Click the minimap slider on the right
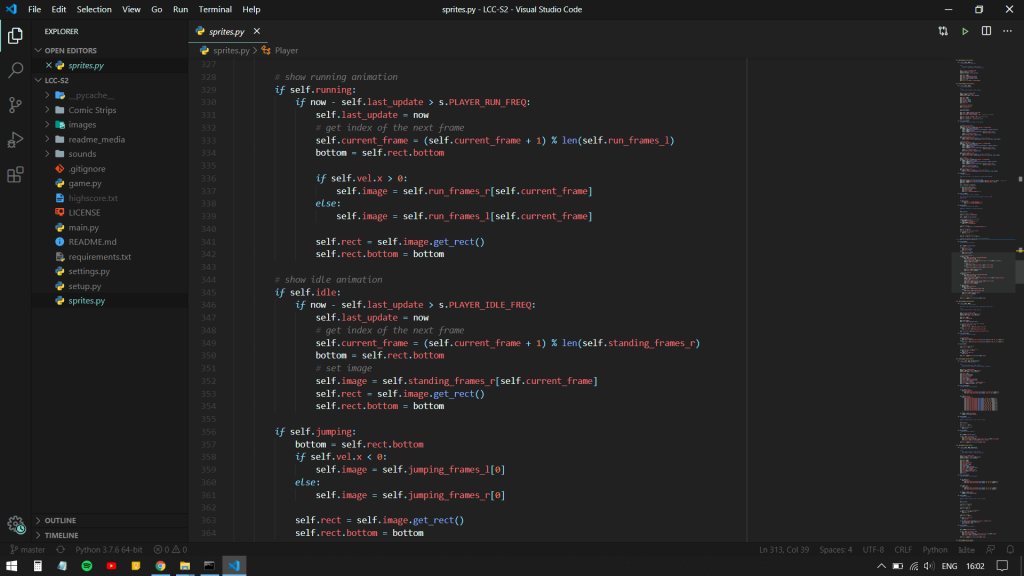The image size is (1024, 576). tap(984, 270)
